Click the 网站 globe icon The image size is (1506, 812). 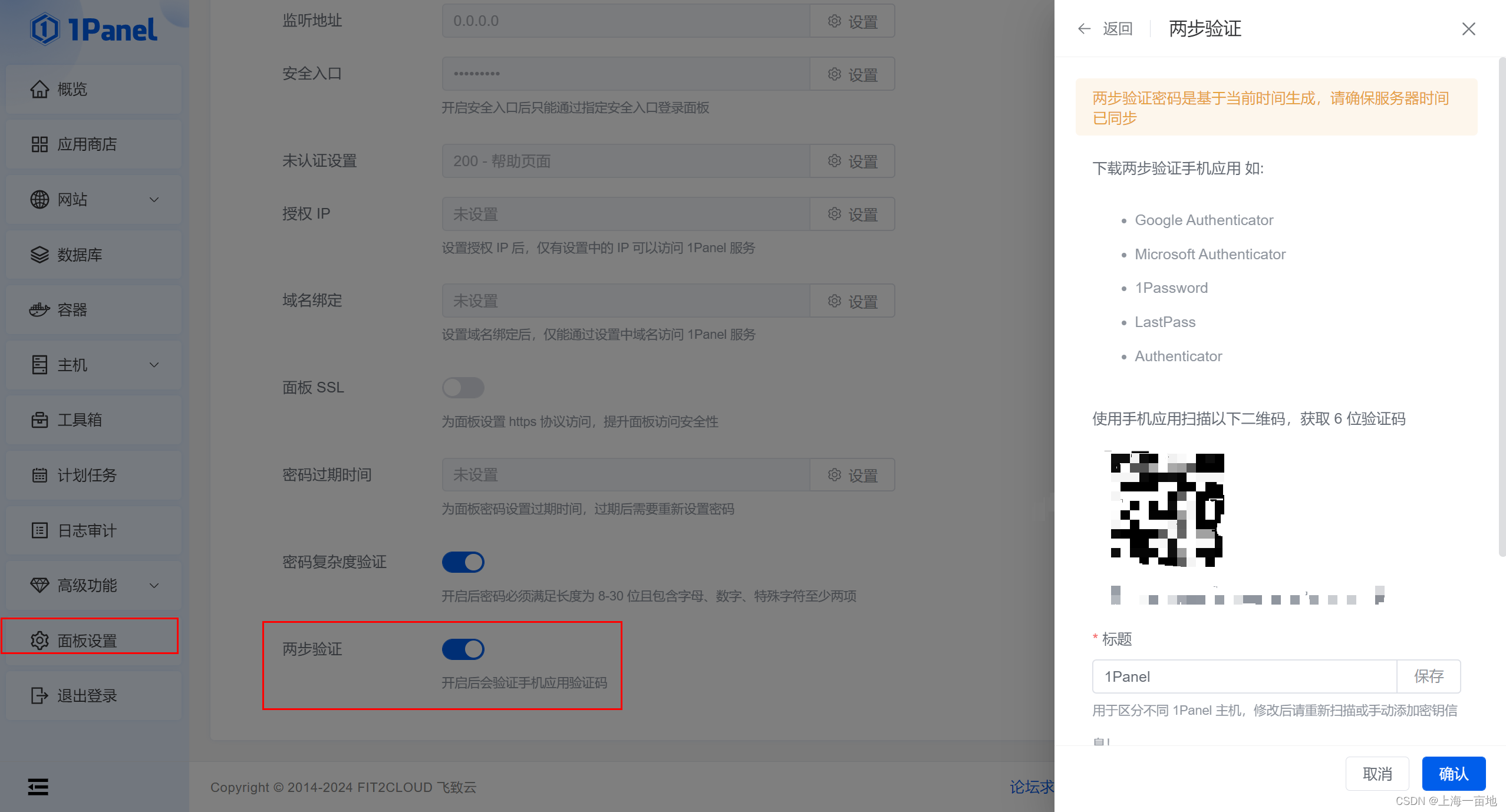click(39, 199)
